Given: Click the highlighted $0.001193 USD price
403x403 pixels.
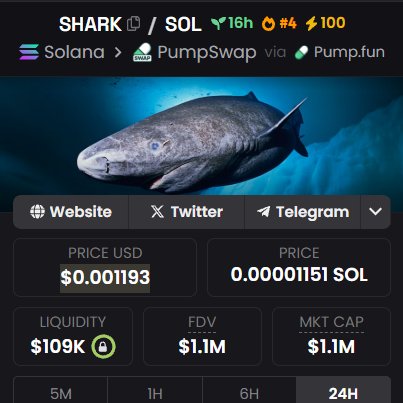Looking at the screenshot, I should (105, 278).
